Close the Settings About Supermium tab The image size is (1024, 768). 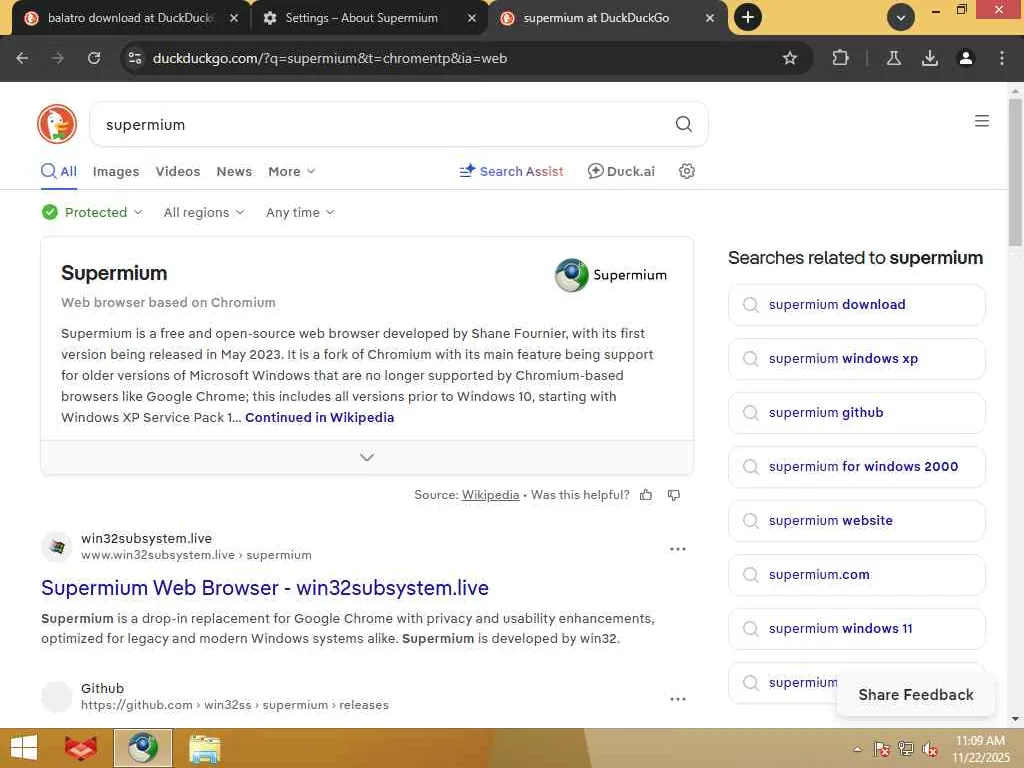pos(472,18)
